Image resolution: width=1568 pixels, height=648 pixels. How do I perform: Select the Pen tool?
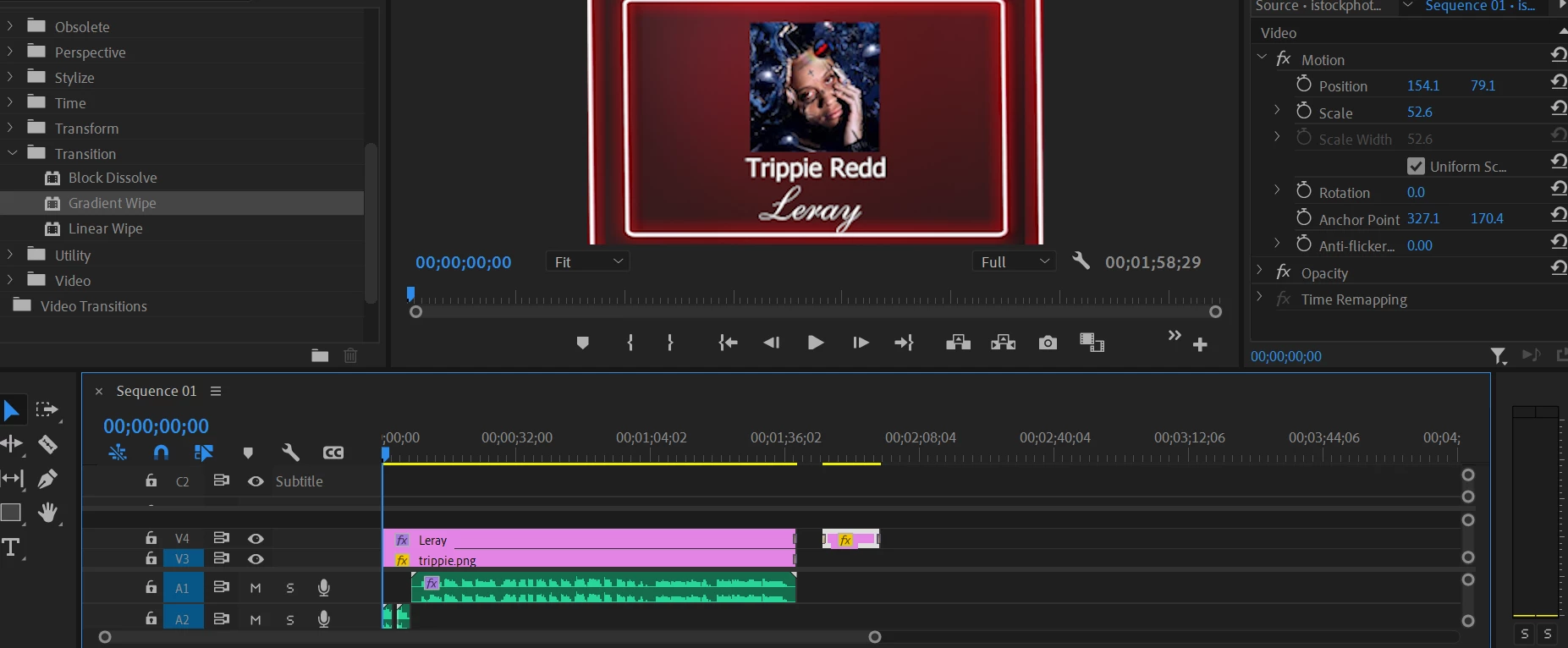click(x=48, y=479)
